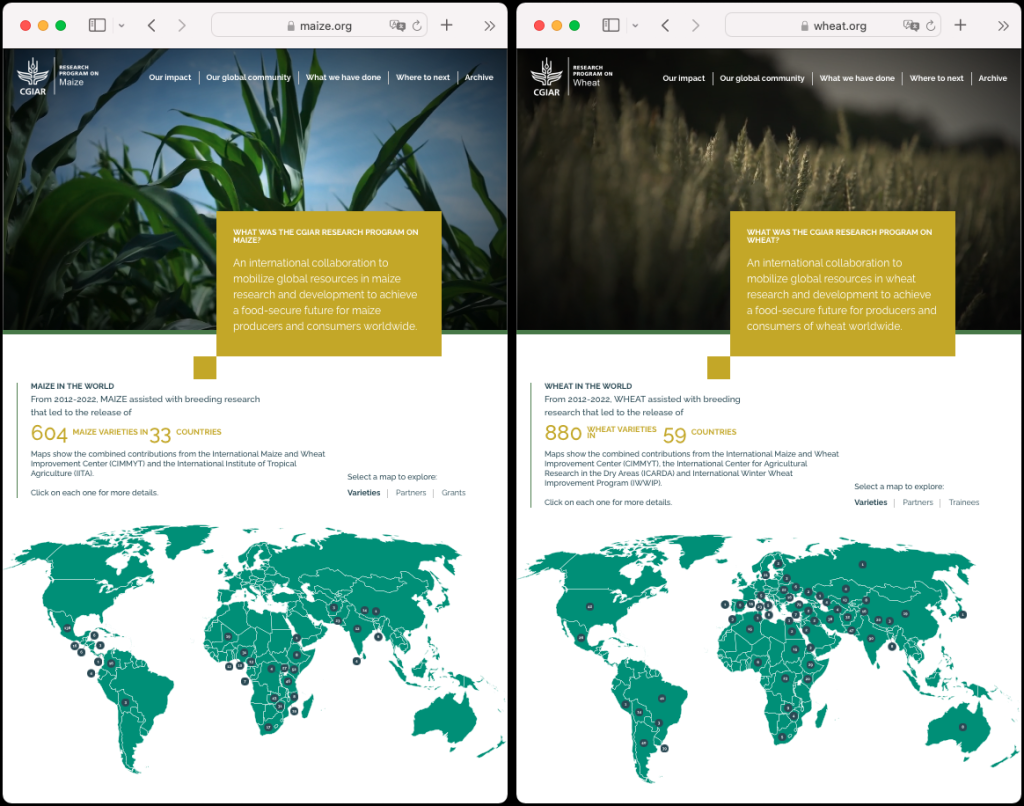1024x806 pixels.
Task: Click the CGIAR logo on the wheat.org page
Action: click(x=547, y=77)
